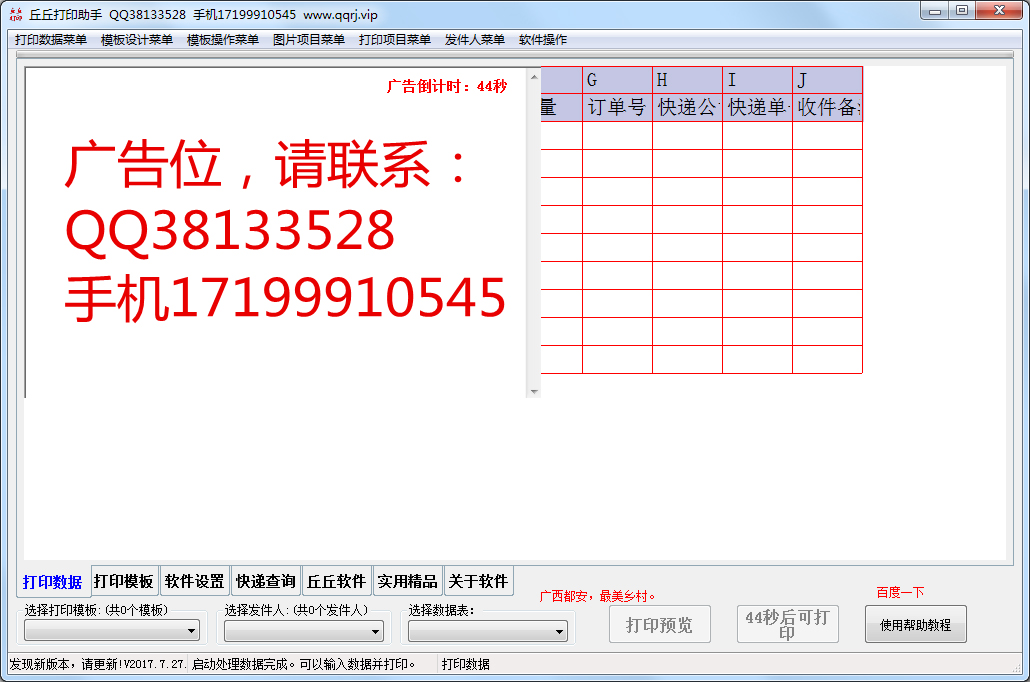This screenshot has width=1030, height=682.
Task: Select column I header
Action: pos(757,80)
